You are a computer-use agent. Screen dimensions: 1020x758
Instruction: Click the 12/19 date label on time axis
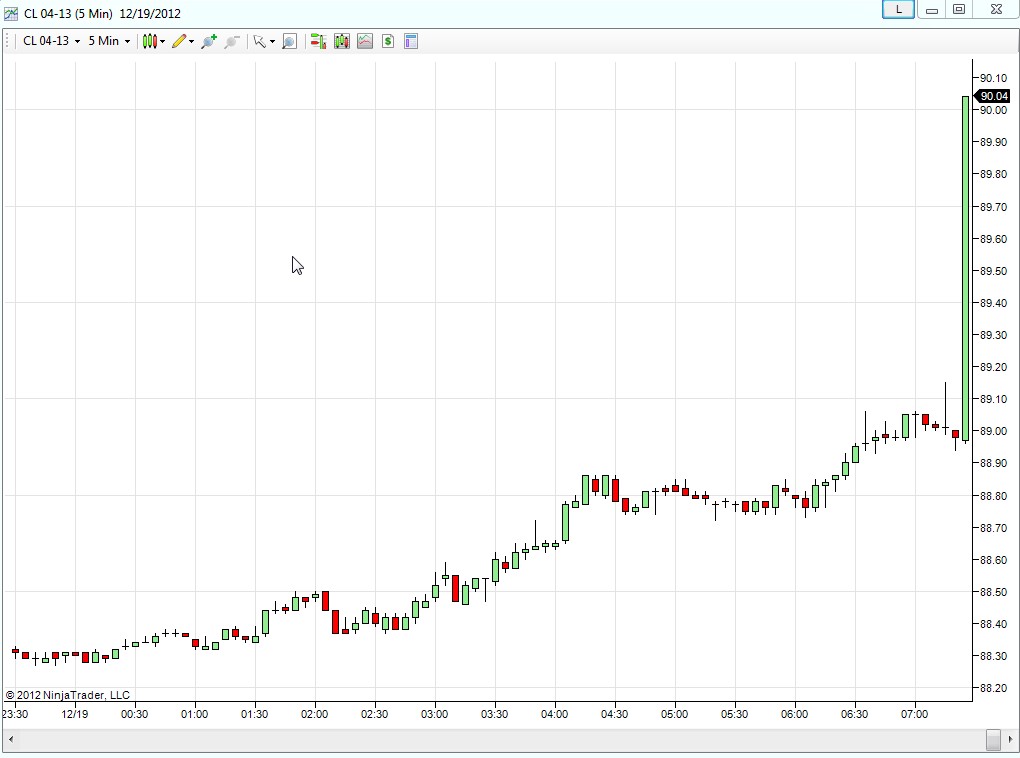pyautogui.click(x=75, y=714)
